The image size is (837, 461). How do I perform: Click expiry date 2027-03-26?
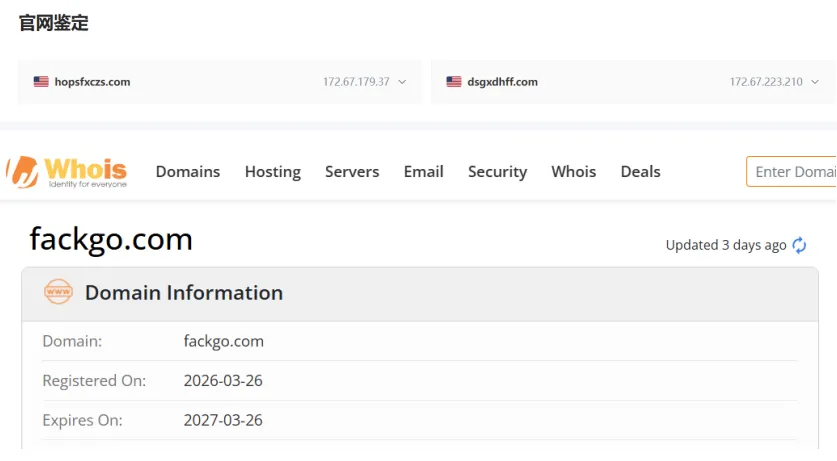223,420
